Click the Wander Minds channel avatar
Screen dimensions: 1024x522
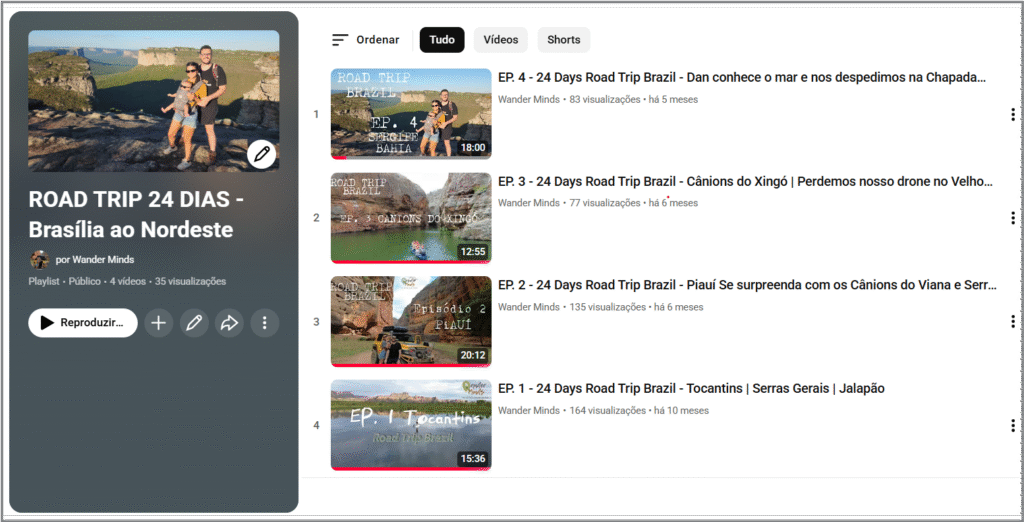point(40,259)
